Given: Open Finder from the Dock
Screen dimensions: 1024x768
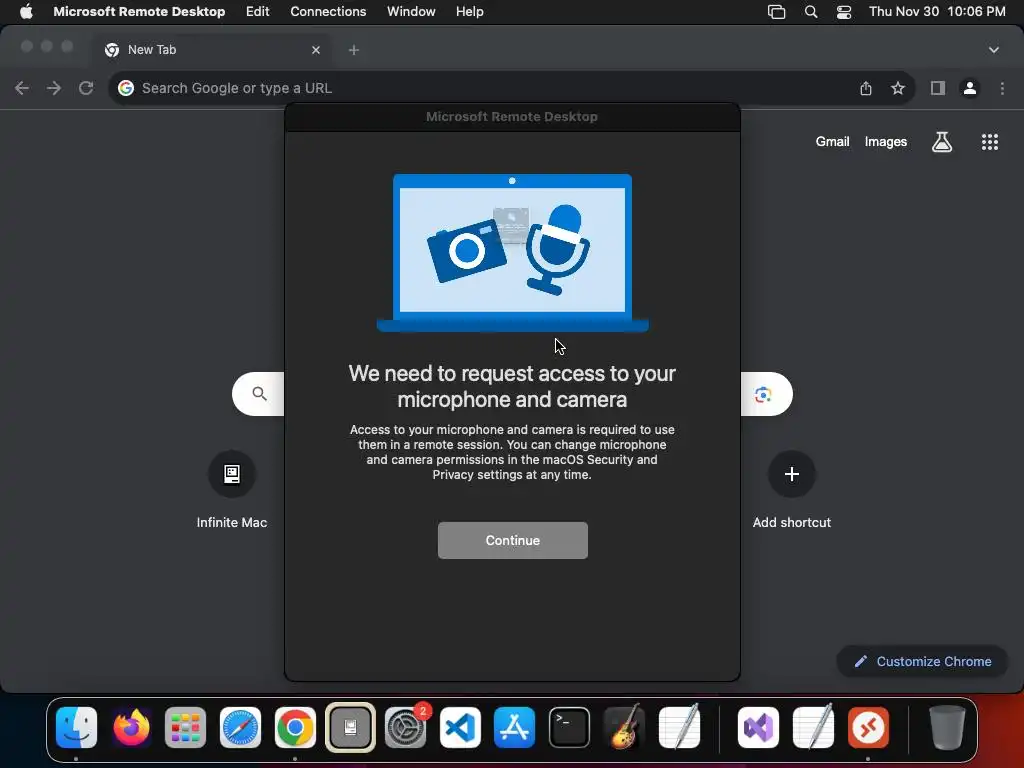Looking at the screenshot, I should tap(76, 727).
